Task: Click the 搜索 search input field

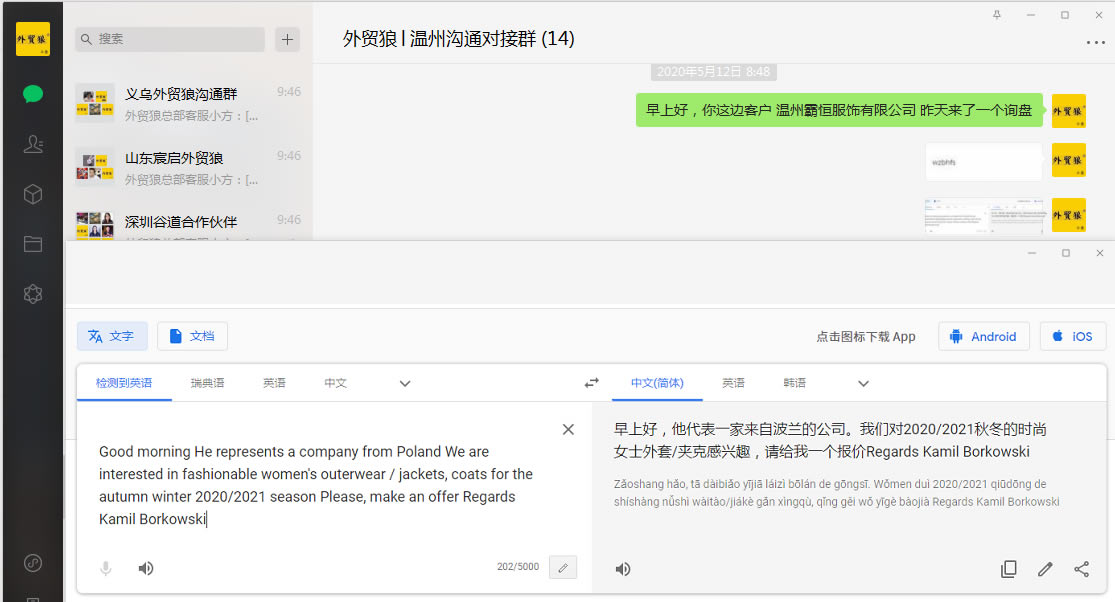Action: pos(170,39)
